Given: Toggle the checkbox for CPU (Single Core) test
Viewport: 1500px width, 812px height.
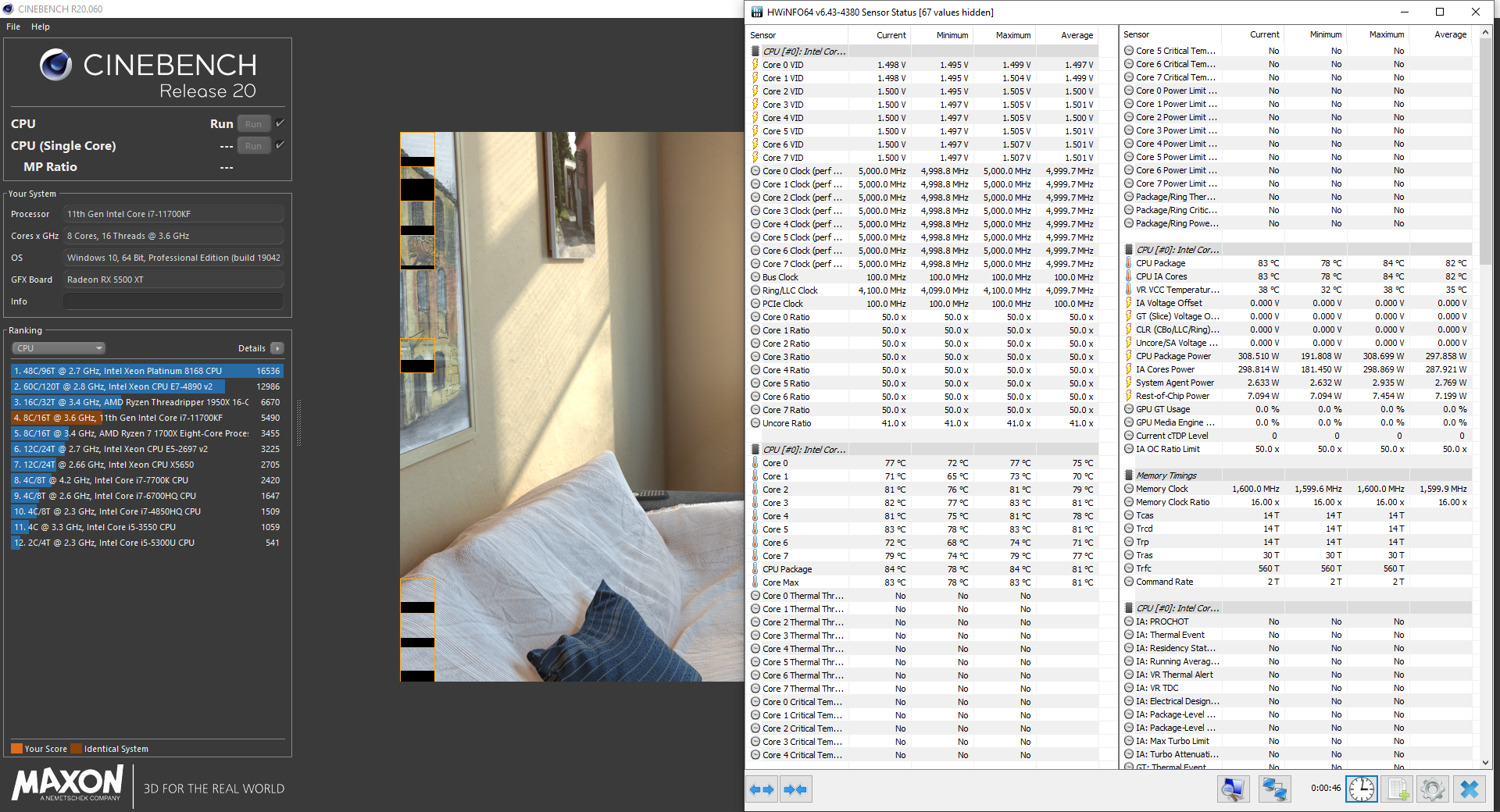Looking at the screenshot, I should tap(280, 145).
